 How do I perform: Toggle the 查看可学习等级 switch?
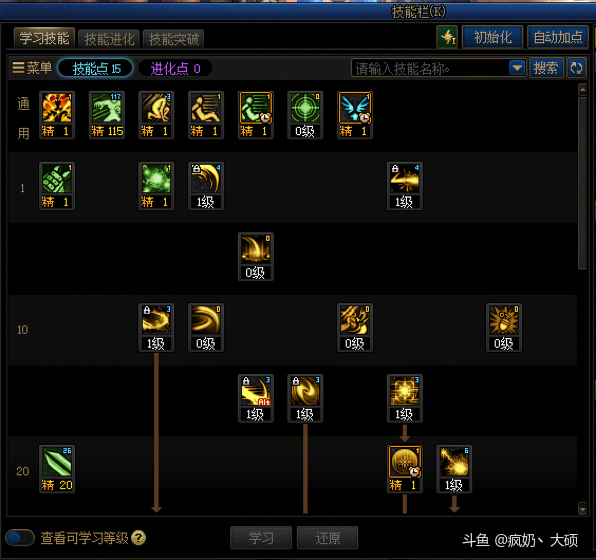tap(20, 538)
